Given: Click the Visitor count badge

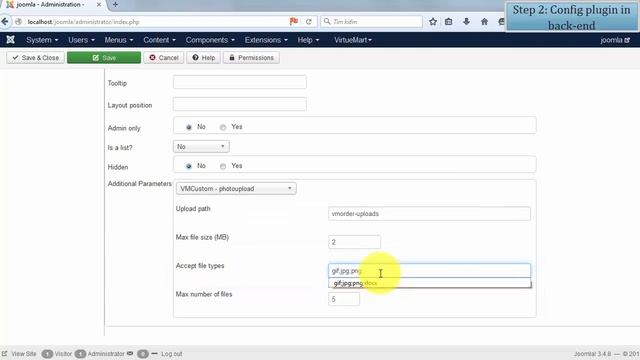Looking at the screenshot, I should click(47, 353).
